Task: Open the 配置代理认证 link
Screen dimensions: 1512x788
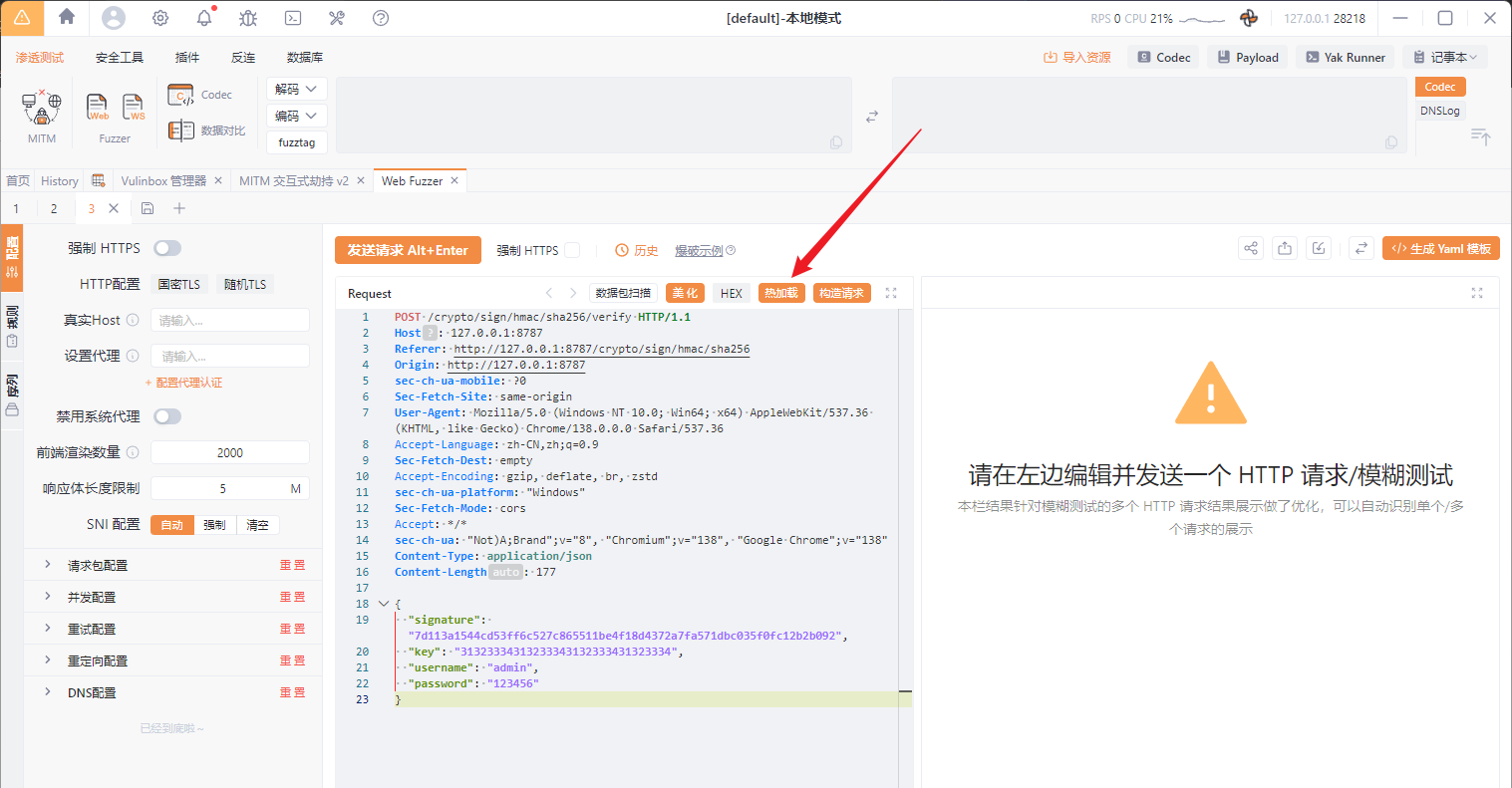Action: tap(183, 383)
